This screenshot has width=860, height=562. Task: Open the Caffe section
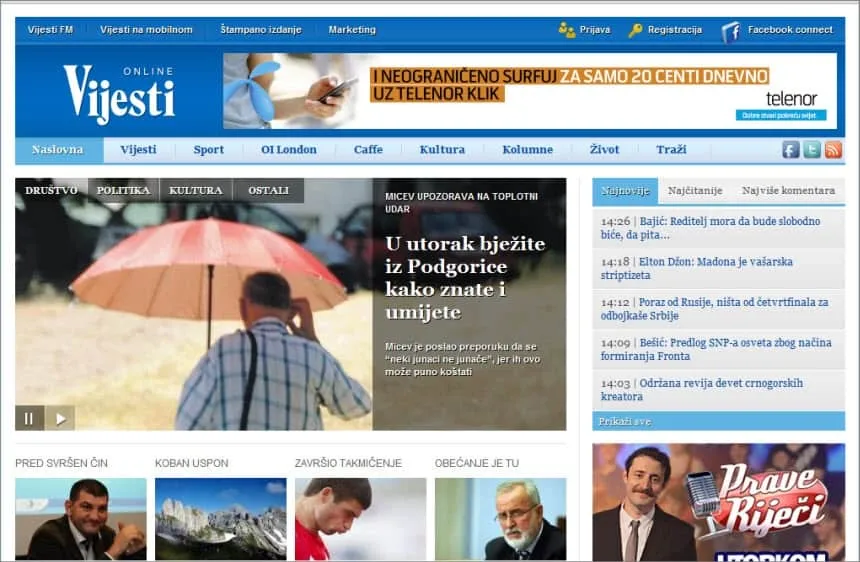(368, 150)
